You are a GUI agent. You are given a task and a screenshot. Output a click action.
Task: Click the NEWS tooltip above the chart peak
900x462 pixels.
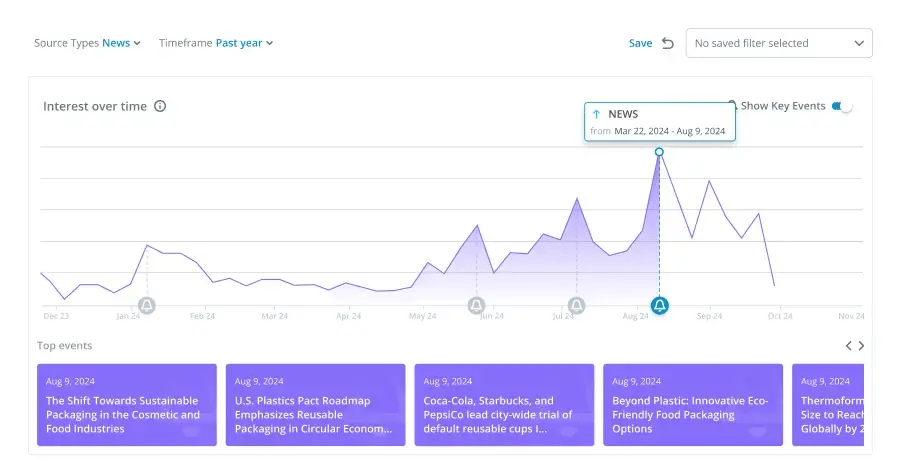pos(660,122)
